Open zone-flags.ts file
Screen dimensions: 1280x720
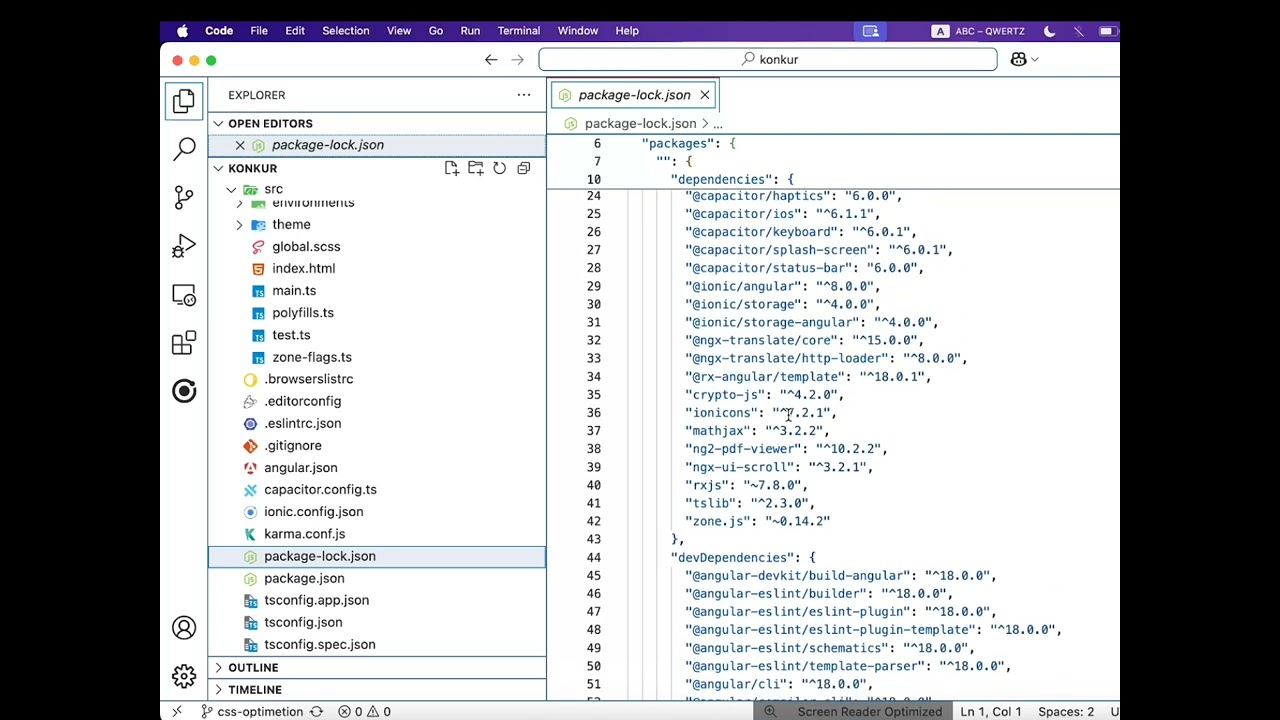312,357
